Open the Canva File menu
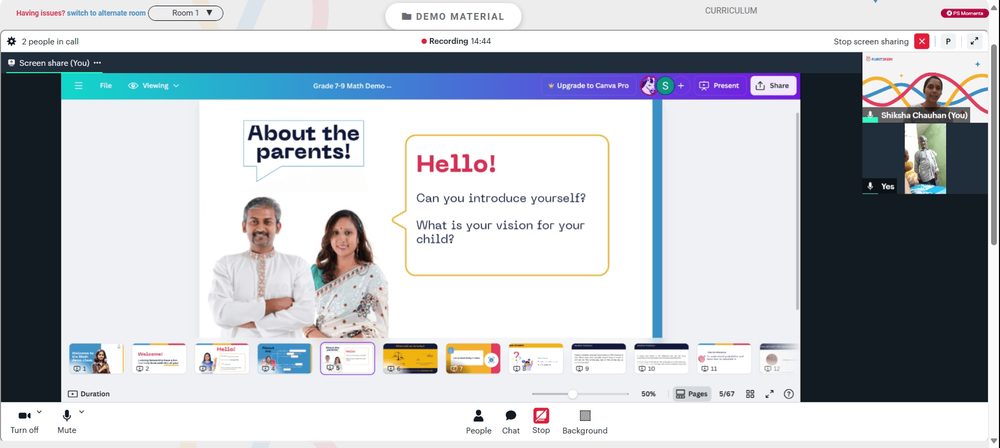 click(x=106, y=86)
